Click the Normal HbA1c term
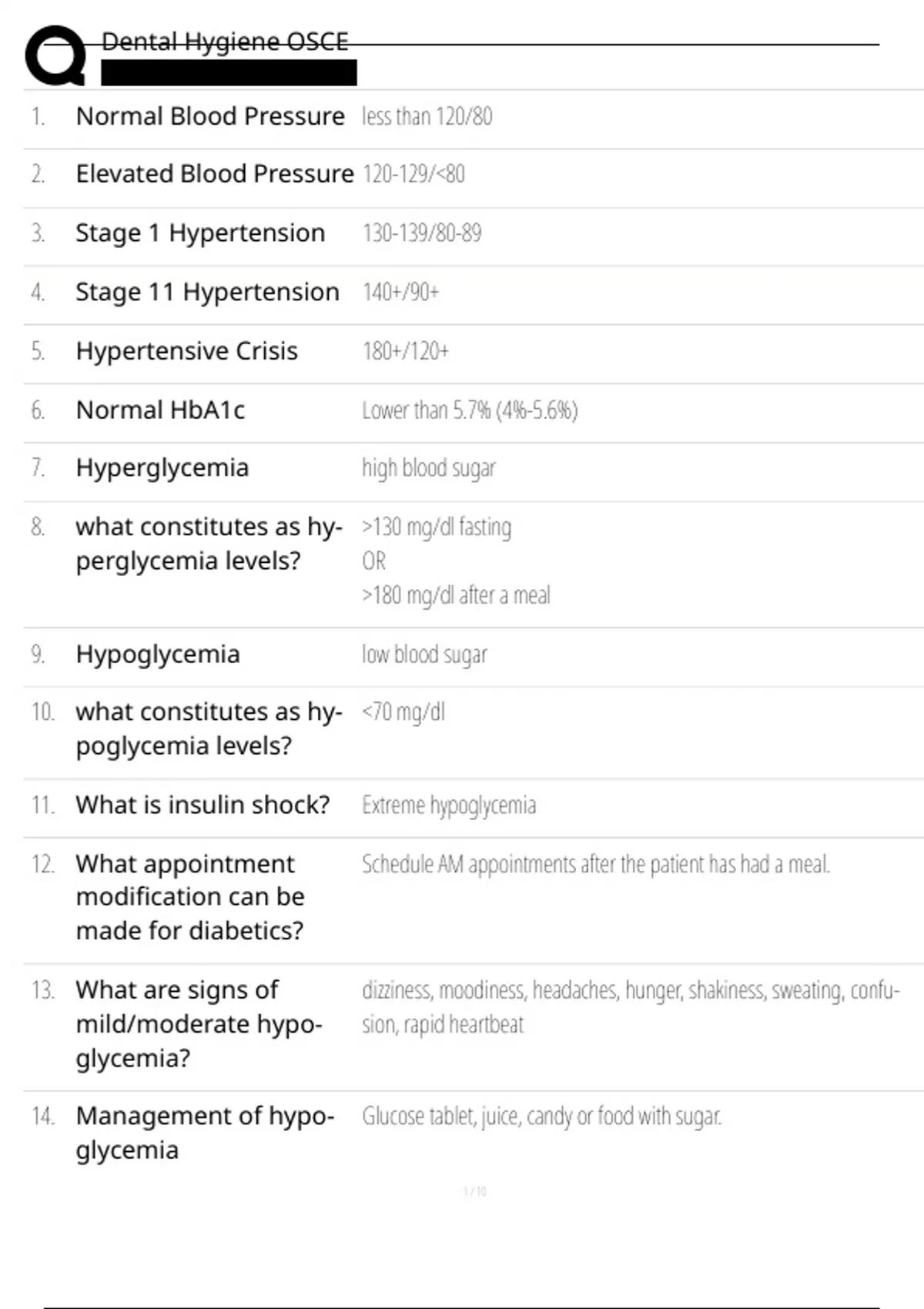Viewport: 924px width, 1309px height. (x=160, y=410)
